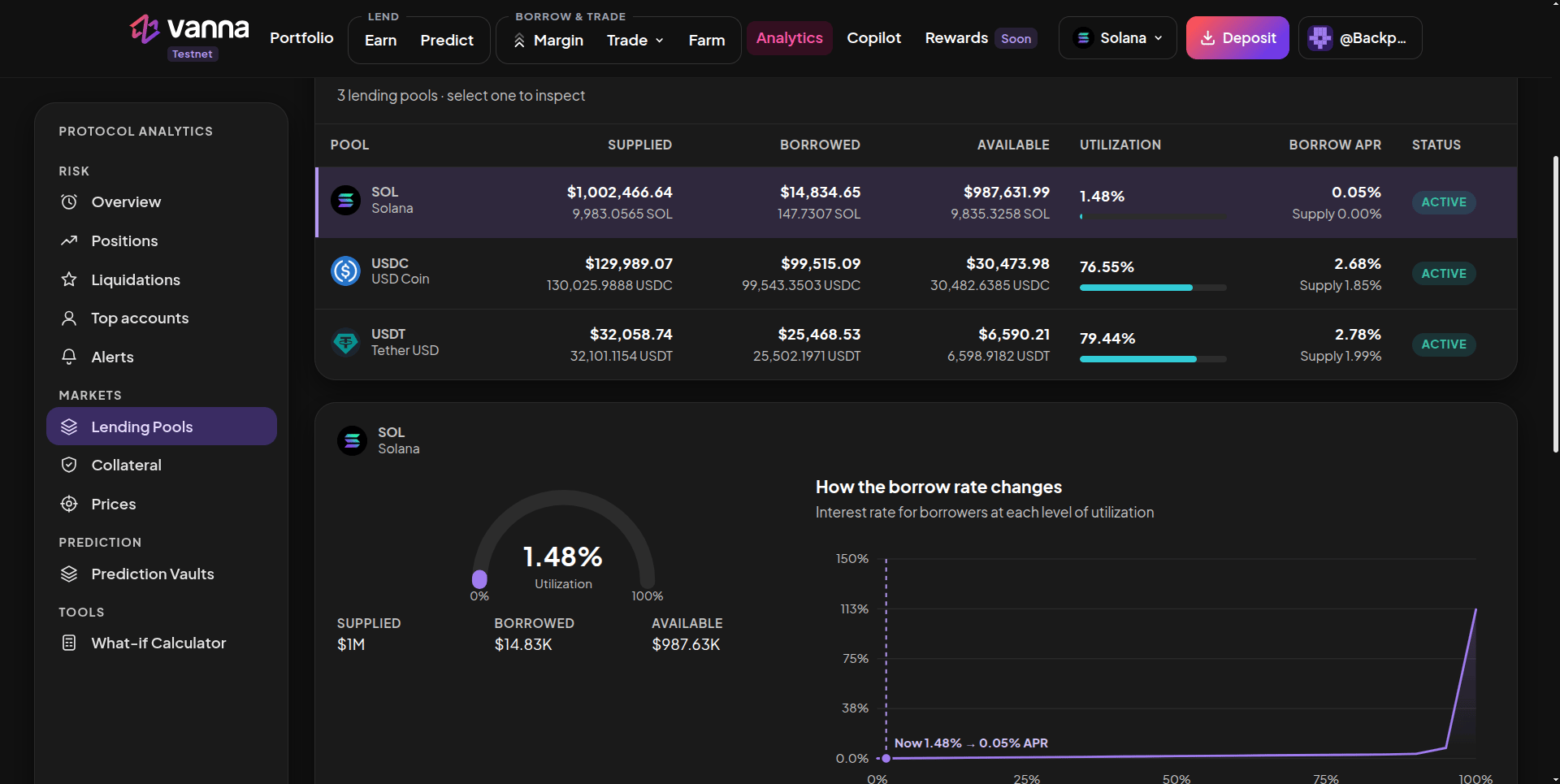Image resolution: width=1560 pixels, height=784 pixels.
Task: Click the Prediction Vaults stack icon
Action: [69, 574]
